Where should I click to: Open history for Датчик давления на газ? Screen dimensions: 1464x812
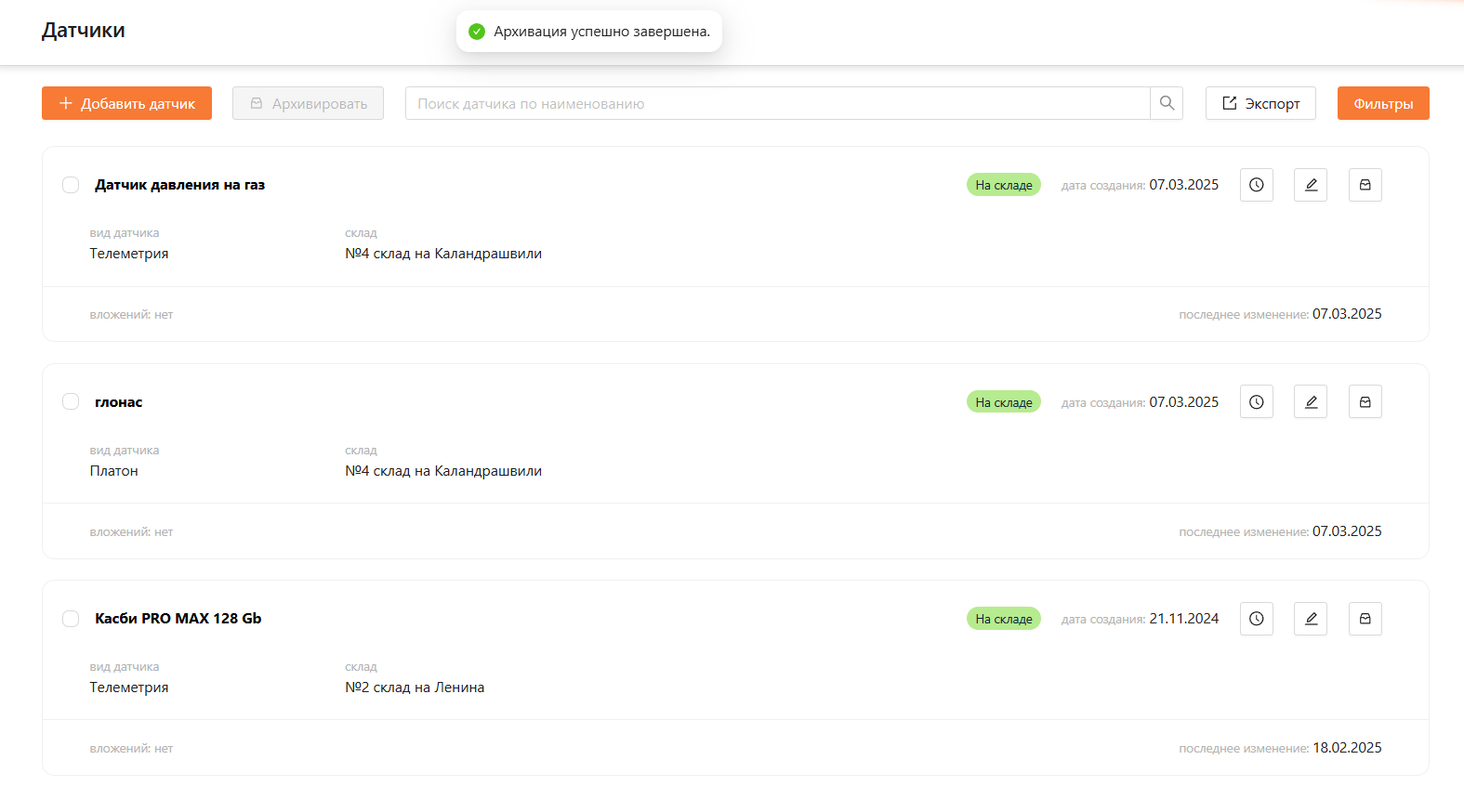pyautogui.click(x=1256, y=185)
